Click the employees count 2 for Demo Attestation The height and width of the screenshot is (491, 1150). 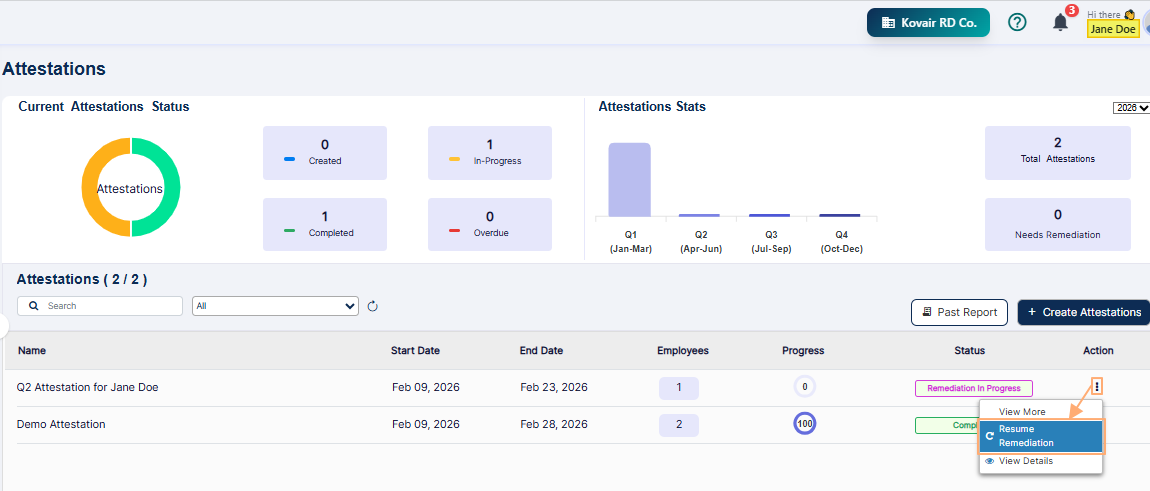pos(678,425)
